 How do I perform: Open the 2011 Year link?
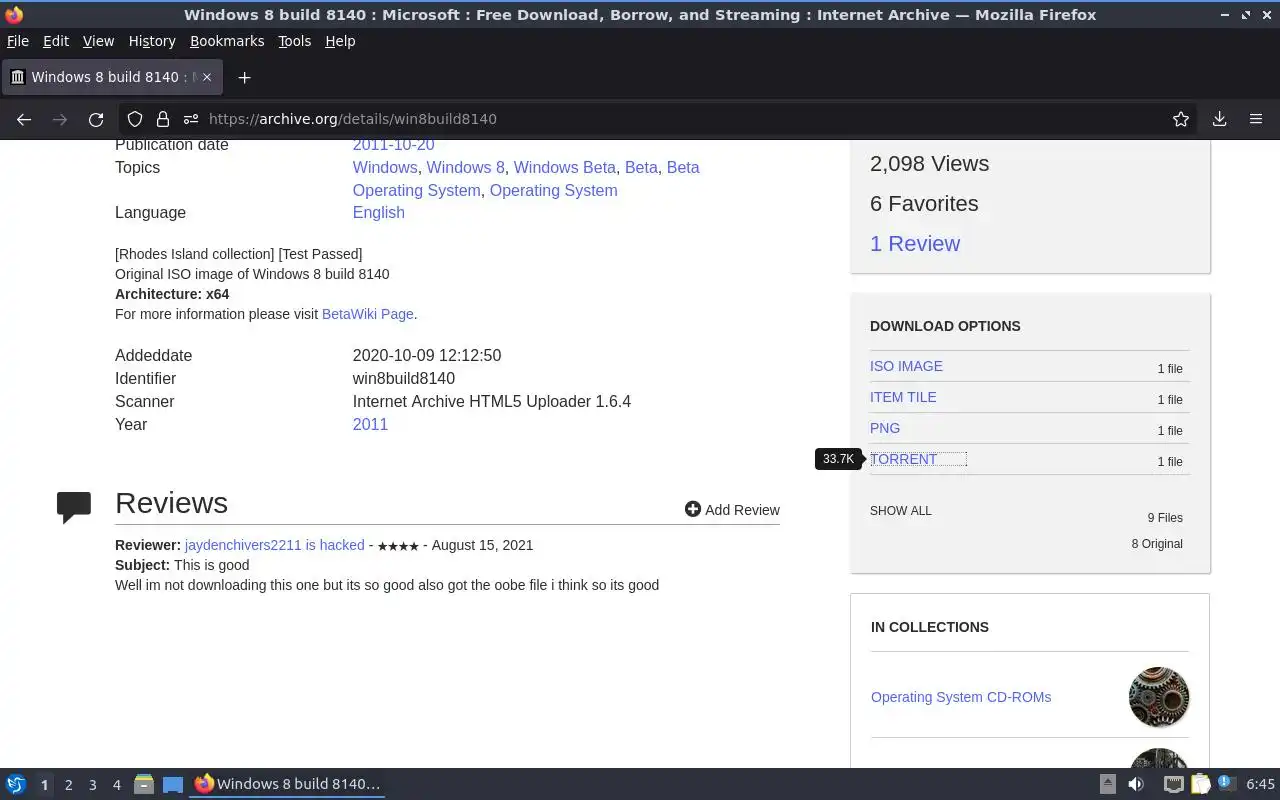click(370, 424)
